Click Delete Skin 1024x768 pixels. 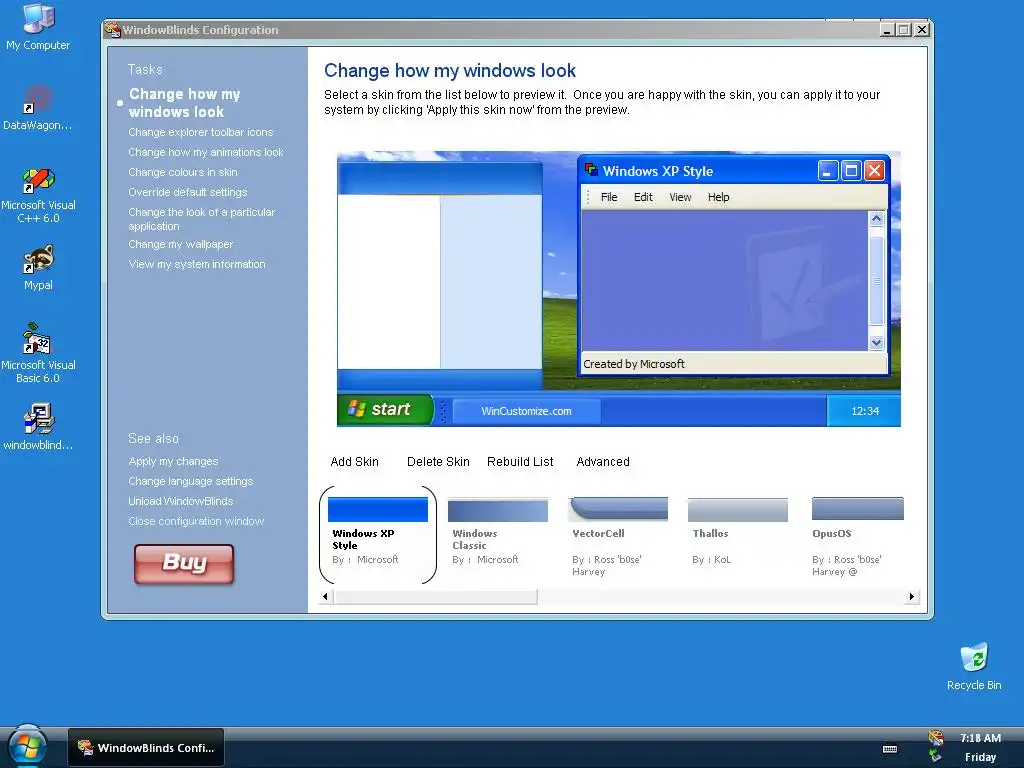tap(438, 462)
